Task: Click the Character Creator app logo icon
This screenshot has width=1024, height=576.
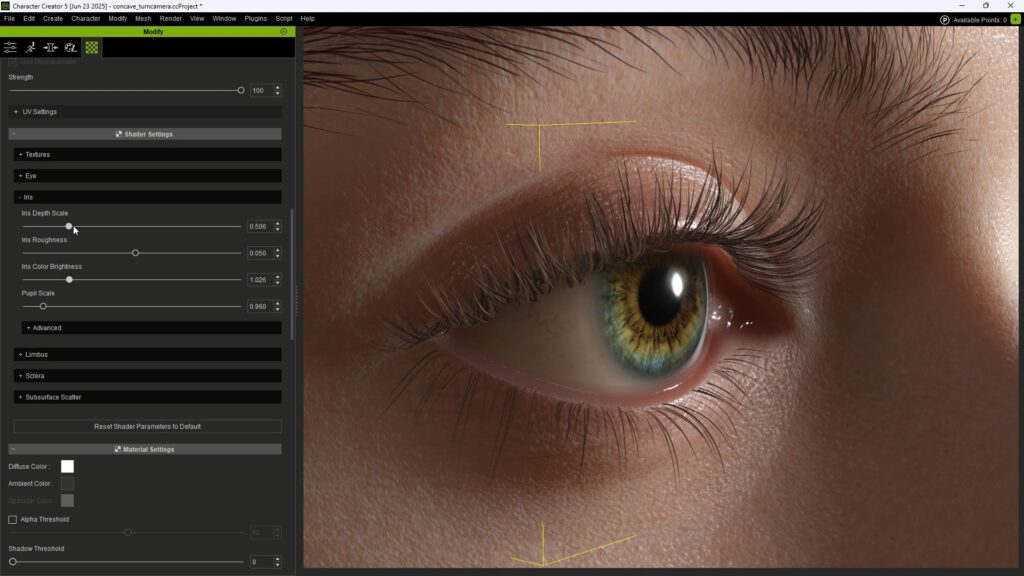Action: click(x=5, y=5)
